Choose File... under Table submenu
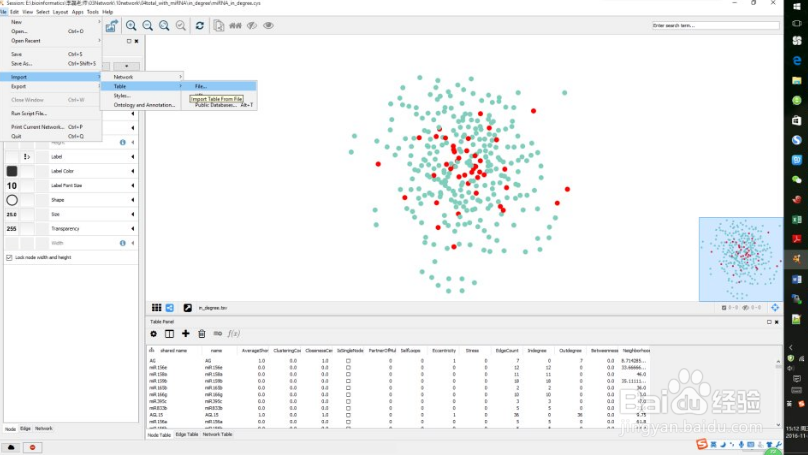This screenshot has height=455, width=808. click(x=220, y=86)
